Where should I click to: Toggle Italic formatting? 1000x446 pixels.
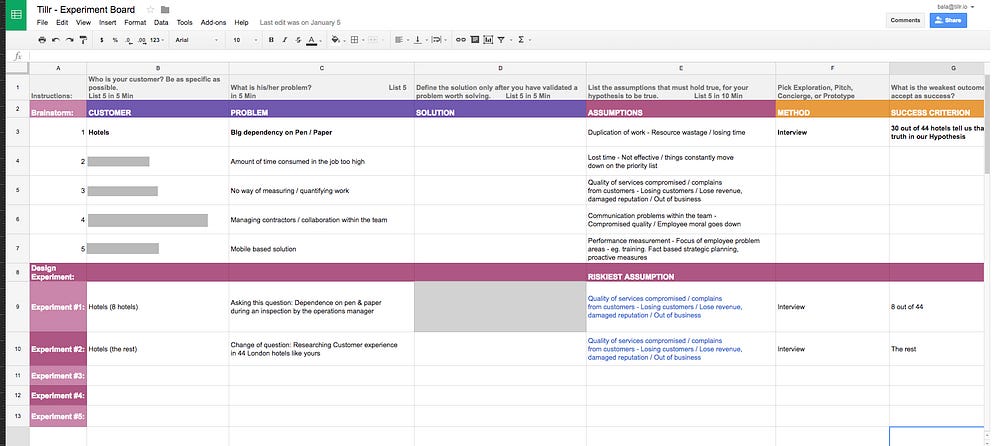[x=284, y=40]
